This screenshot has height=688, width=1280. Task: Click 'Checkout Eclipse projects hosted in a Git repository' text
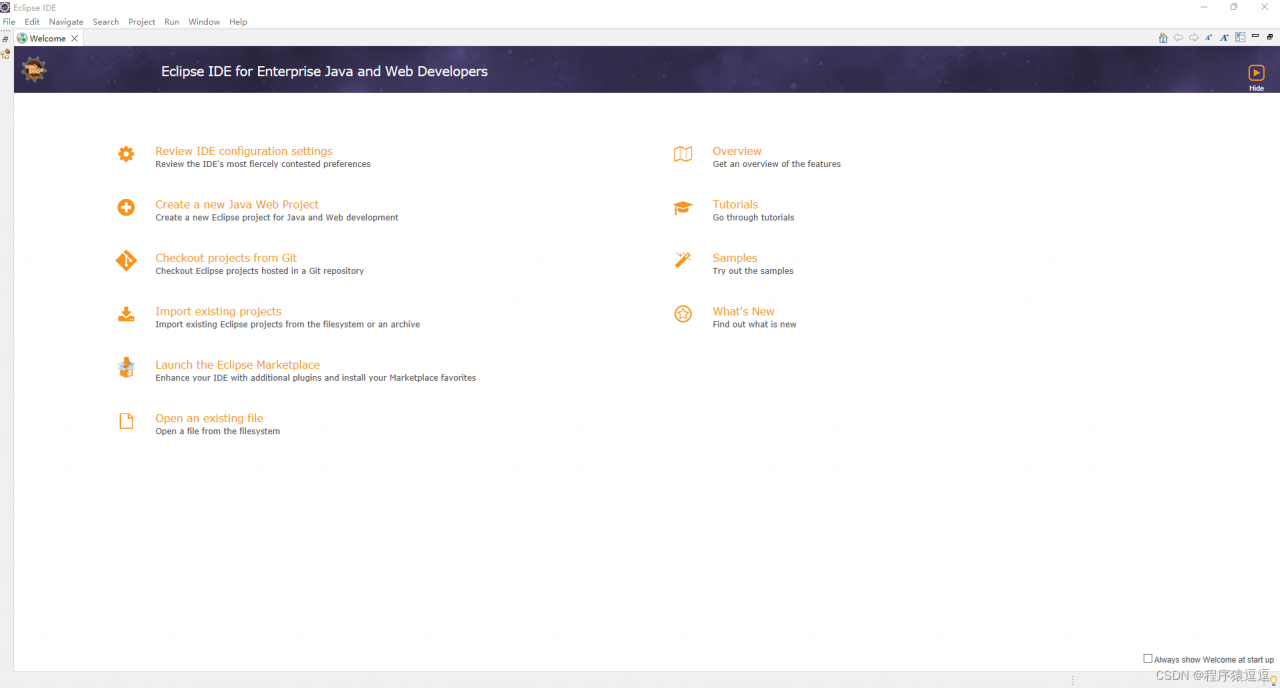tap(260, 271)
